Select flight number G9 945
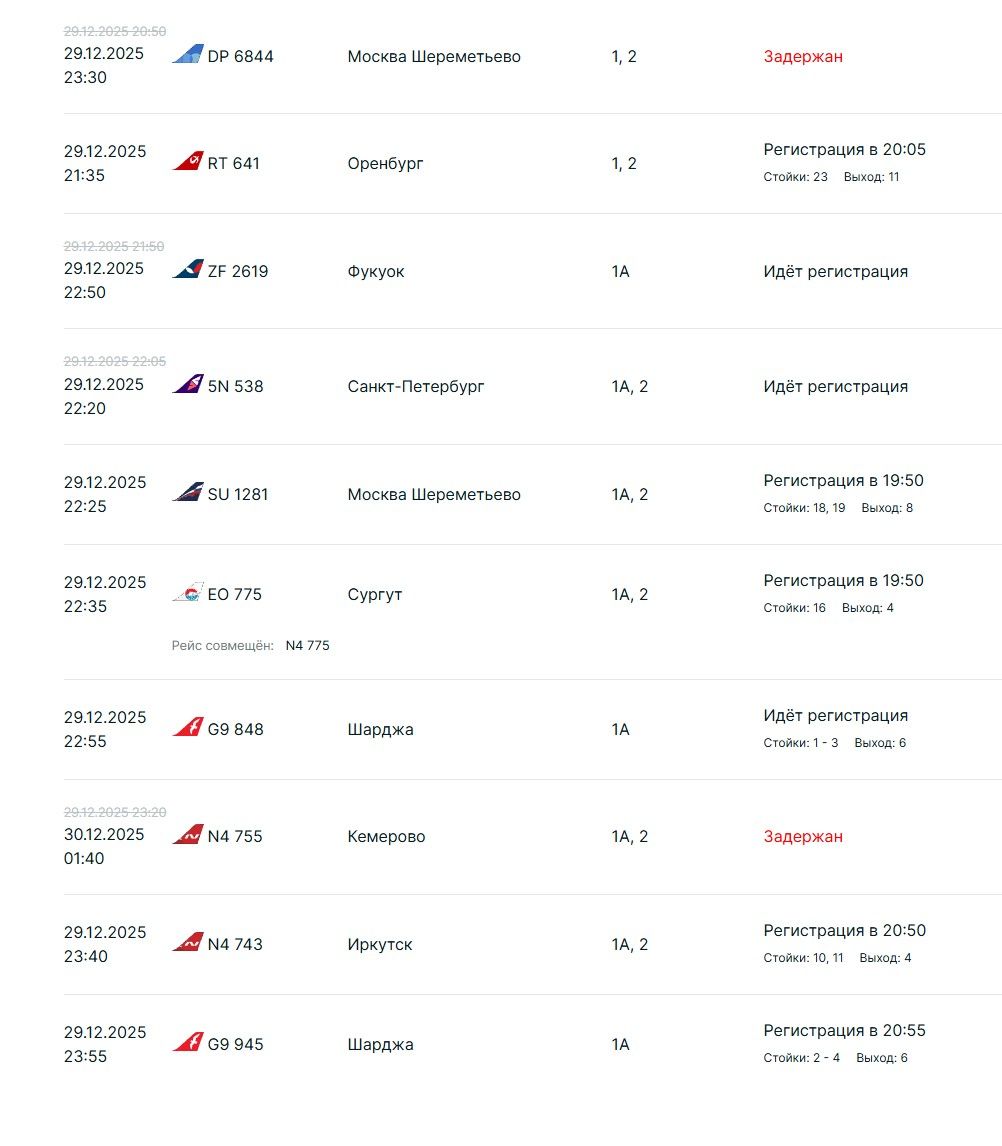1002x1146 pixels. (236, 1044)
